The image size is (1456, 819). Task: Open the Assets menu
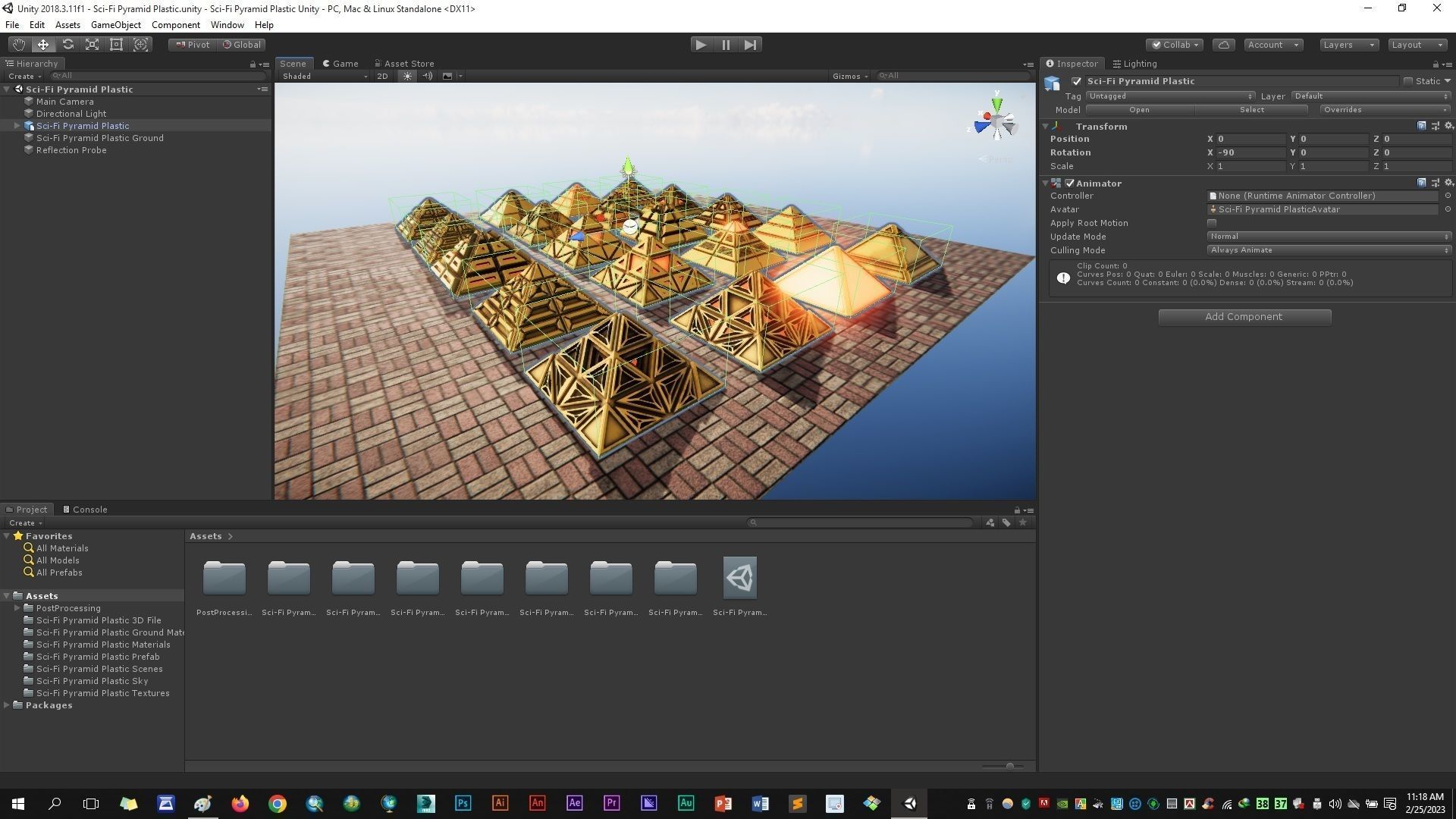pos(67,25)
